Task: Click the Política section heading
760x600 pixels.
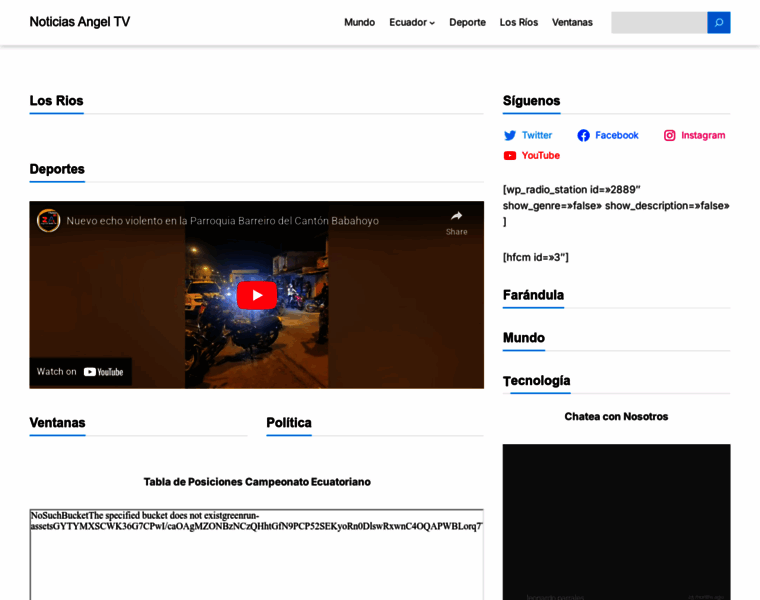Action: [289, 423]
